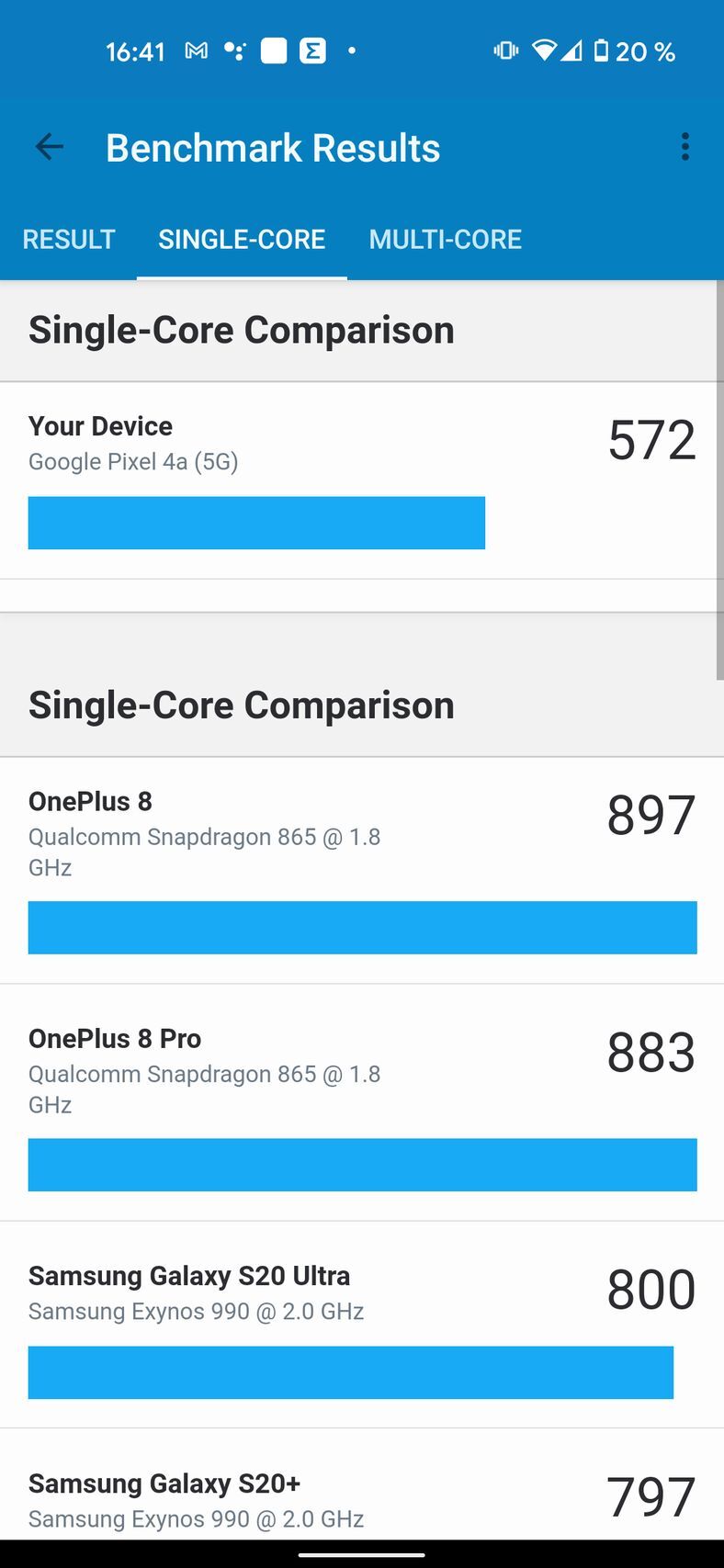This screenshot has height=1568, width=724.
Task: Open the three-dot overflow menu
Action: point(684,147)
